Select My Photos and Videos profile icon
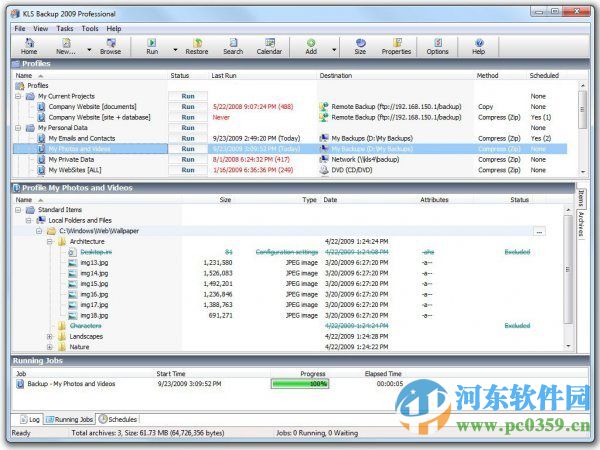This screenshot has width=600, height=450. 41,149
